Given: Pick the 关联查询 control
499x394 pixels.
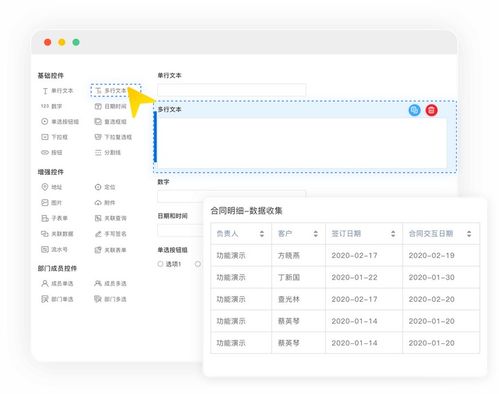Looking at the screenshot, I should coord(111,218).
